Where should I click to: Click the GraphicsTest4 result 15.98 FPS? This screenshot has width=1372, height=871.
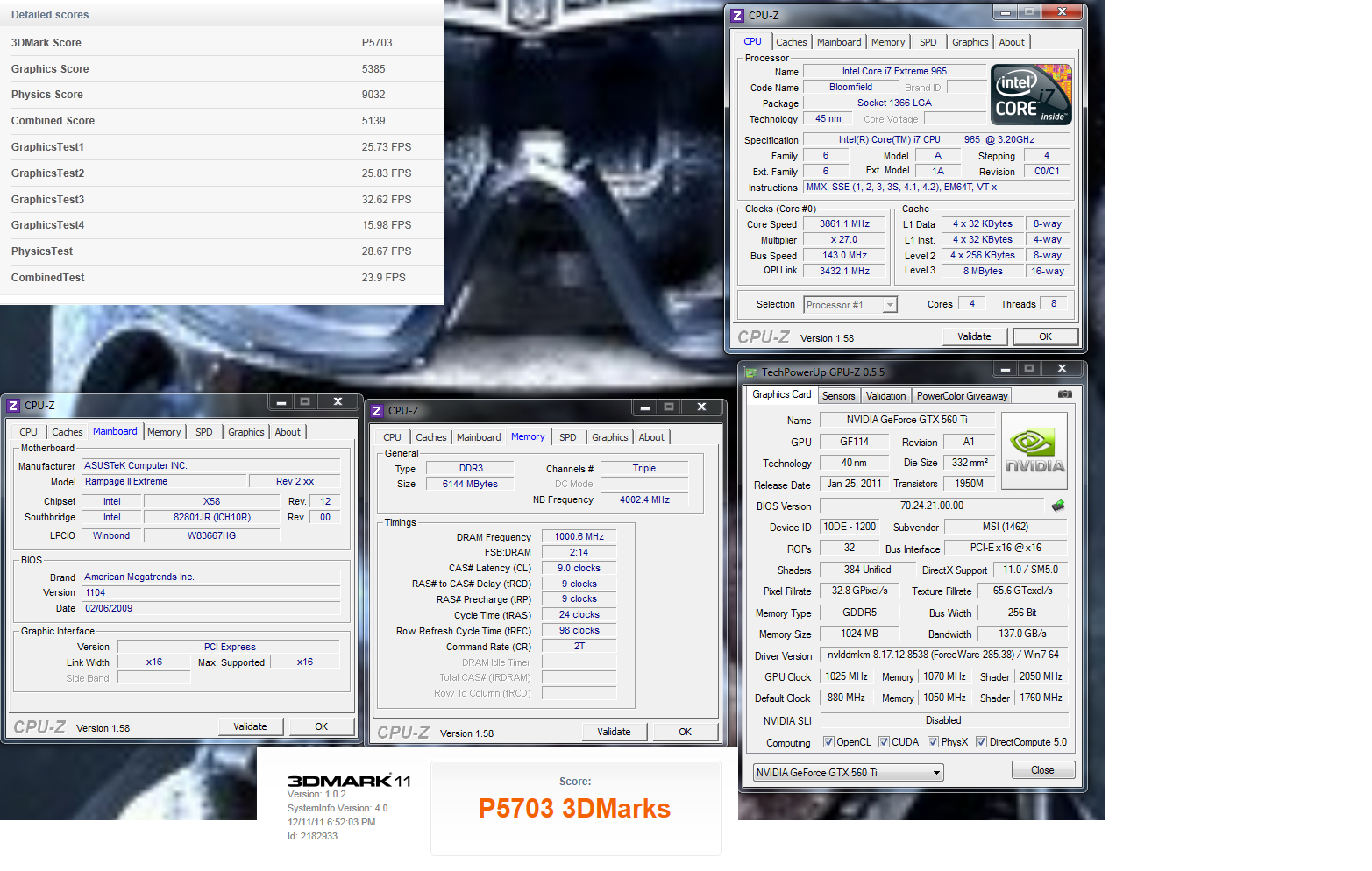(387, 225)
